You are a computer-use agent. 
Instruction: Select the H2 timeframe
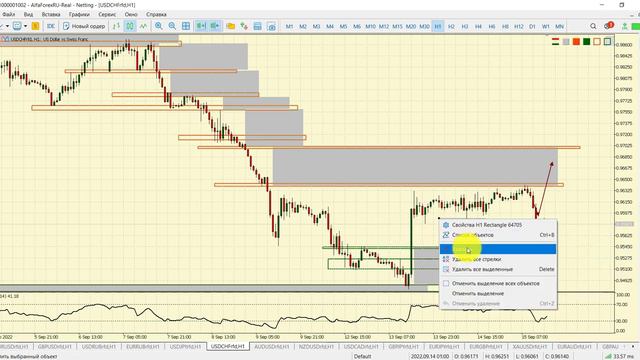click(451, 26)
